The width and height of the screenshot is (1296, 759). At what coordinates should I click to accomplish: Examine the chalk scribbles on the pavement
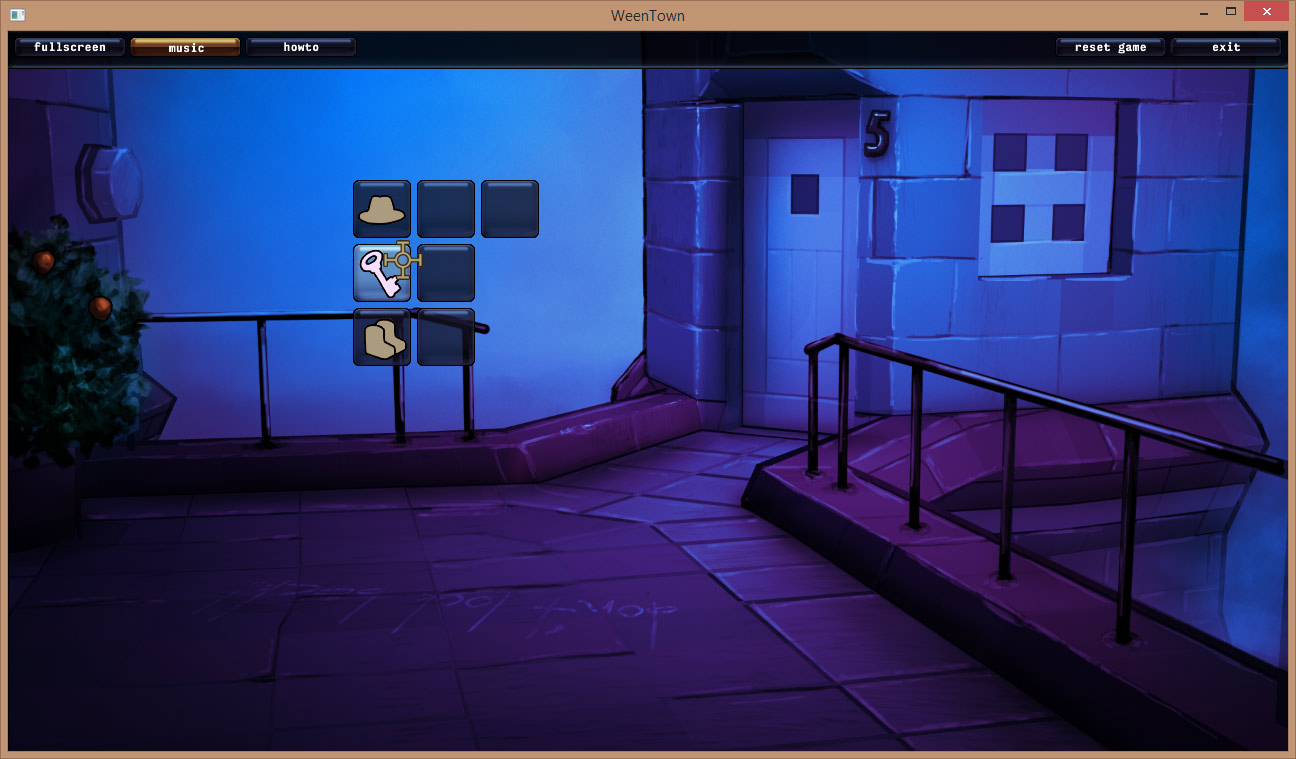point(540,610)
